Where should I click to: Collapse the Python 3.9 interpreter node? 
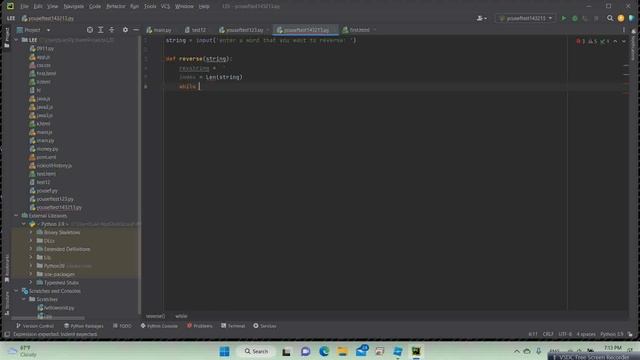click(24, 224)
